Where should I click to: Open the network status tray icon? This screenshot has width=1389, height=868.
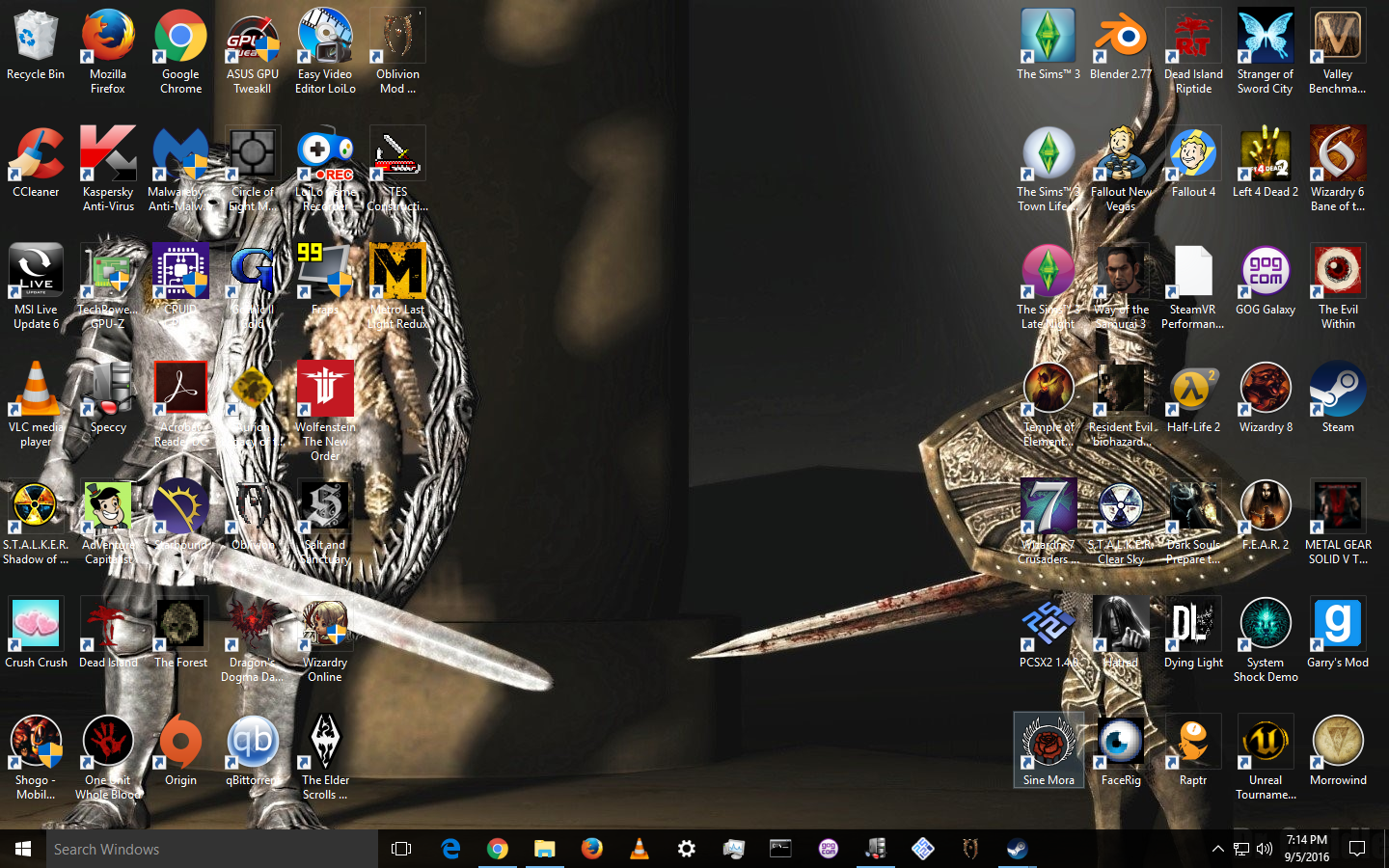(x=1240, y=849)
